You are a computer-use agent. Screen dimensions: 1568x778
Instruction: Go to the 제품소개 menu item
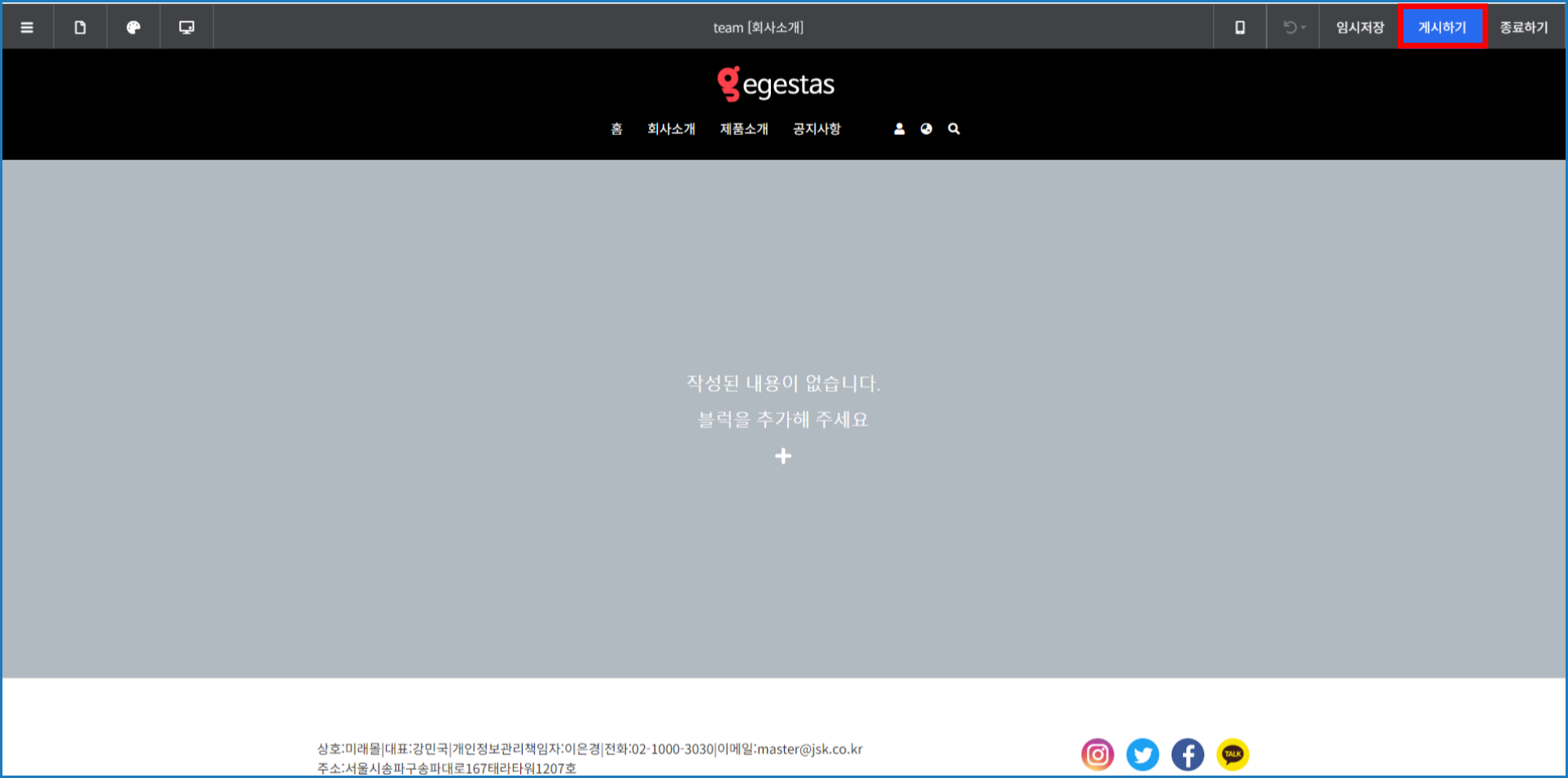click(743, 129)
